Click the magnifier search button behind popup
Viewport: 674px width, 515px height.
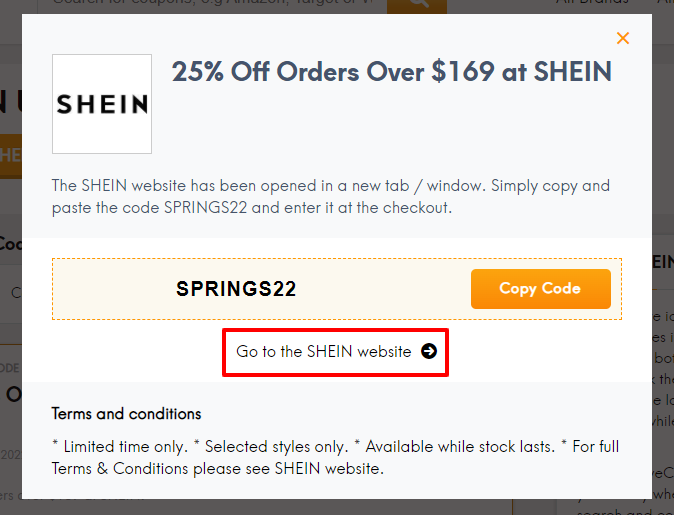417,5
